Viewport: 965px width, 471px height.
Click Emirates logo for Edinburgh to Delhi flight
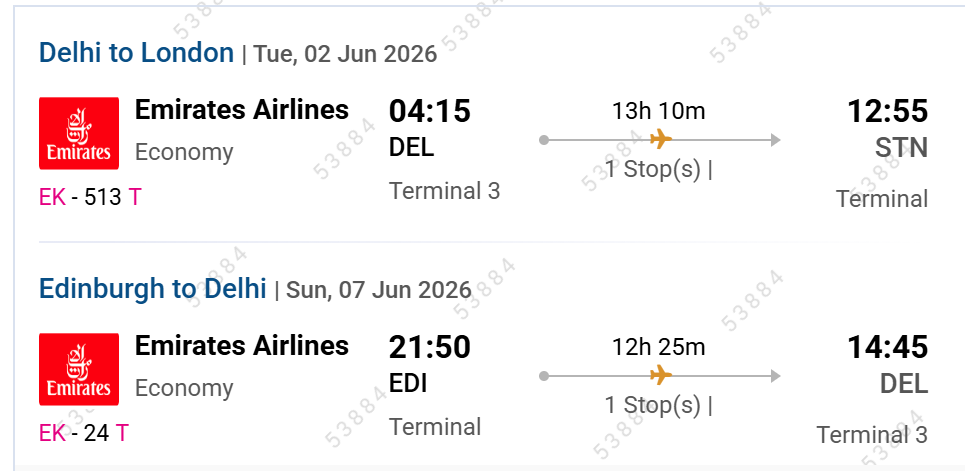click(79, 369)
